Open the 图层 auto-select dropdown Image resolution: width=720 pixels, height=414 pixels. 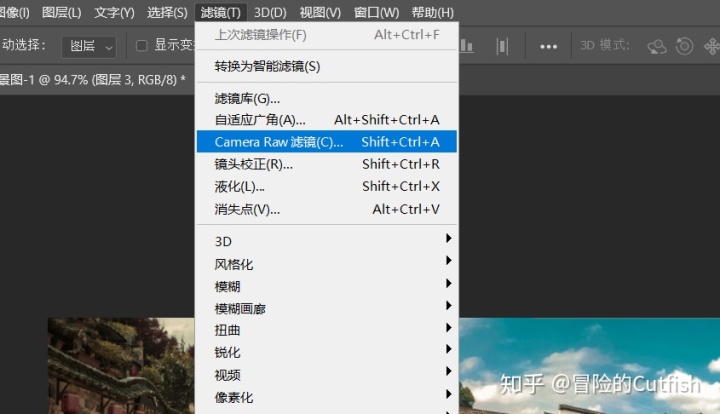coord(89,46)
